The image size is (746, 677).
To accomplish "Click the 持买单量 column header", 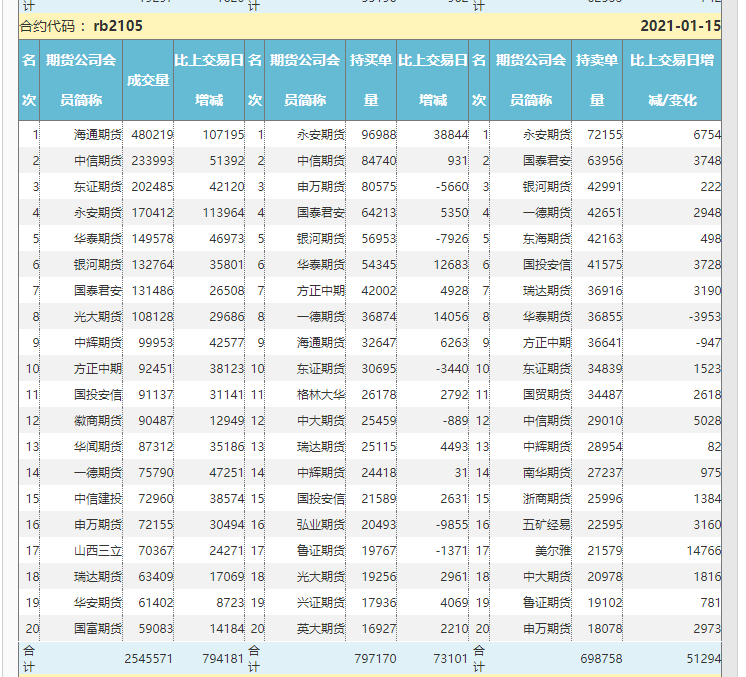I will 371,80.
